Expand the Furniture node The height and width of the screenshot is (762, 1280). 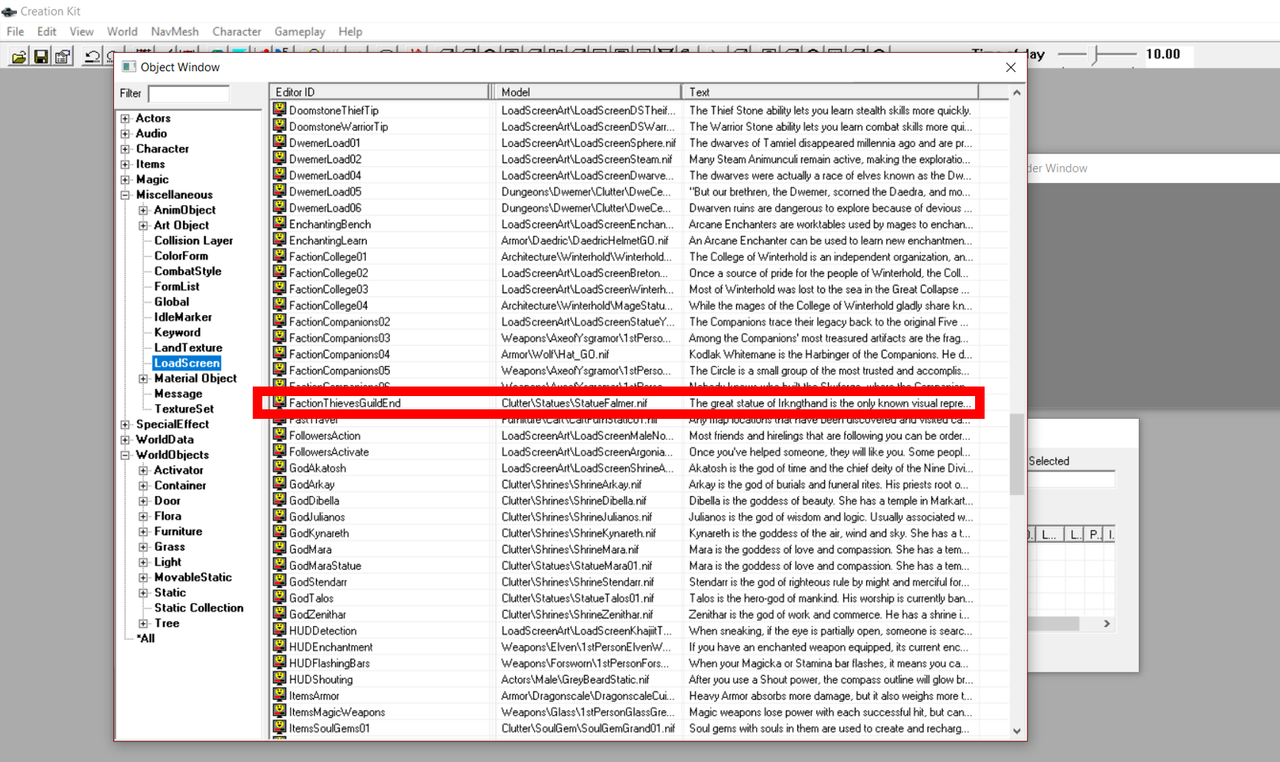coord(143,532)
